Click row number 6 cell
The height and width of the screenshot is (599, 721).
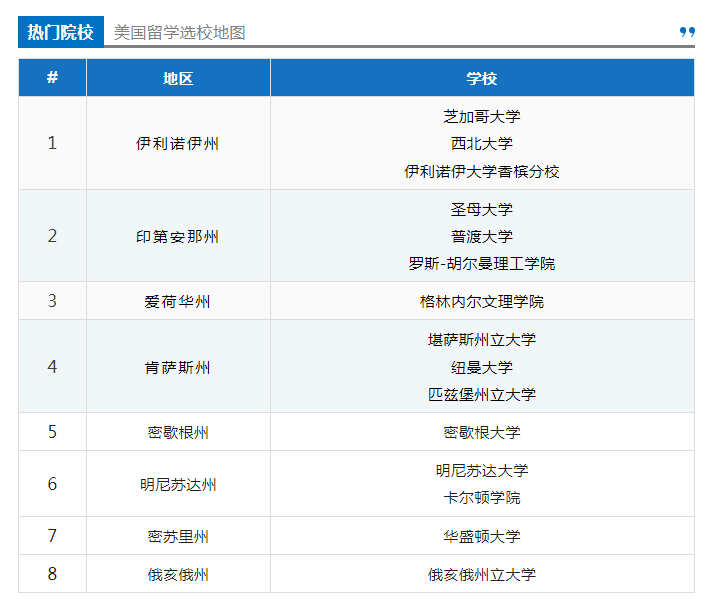click(x=52, y=484)
